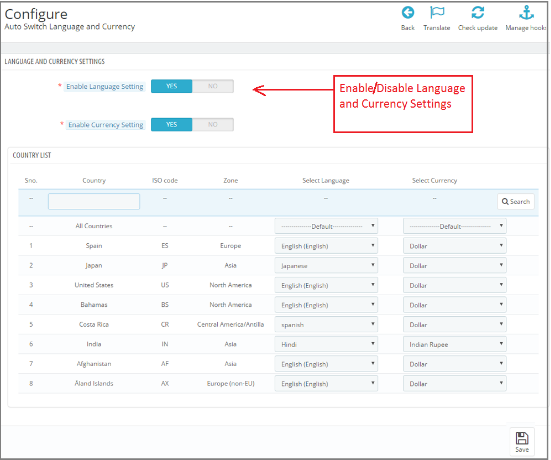Set Enable Currency Setting to NO
This screenshot has width=551, height=460.
pos(213,124)
